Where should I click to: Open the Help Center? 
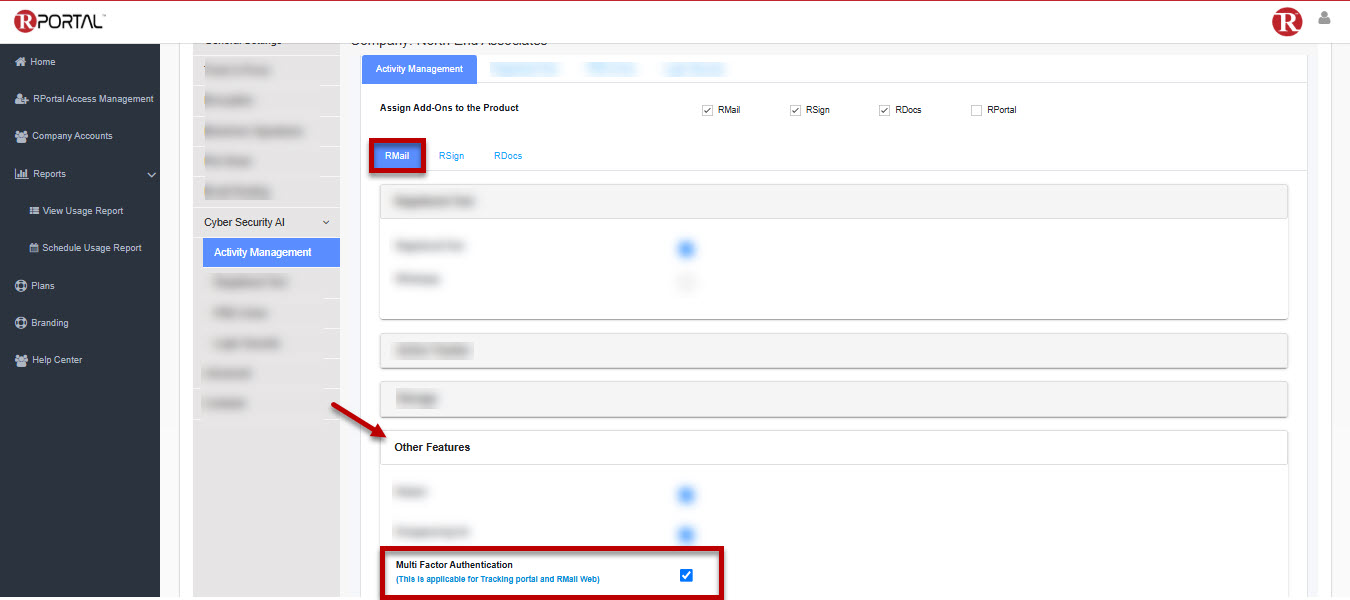click(57, 360)
